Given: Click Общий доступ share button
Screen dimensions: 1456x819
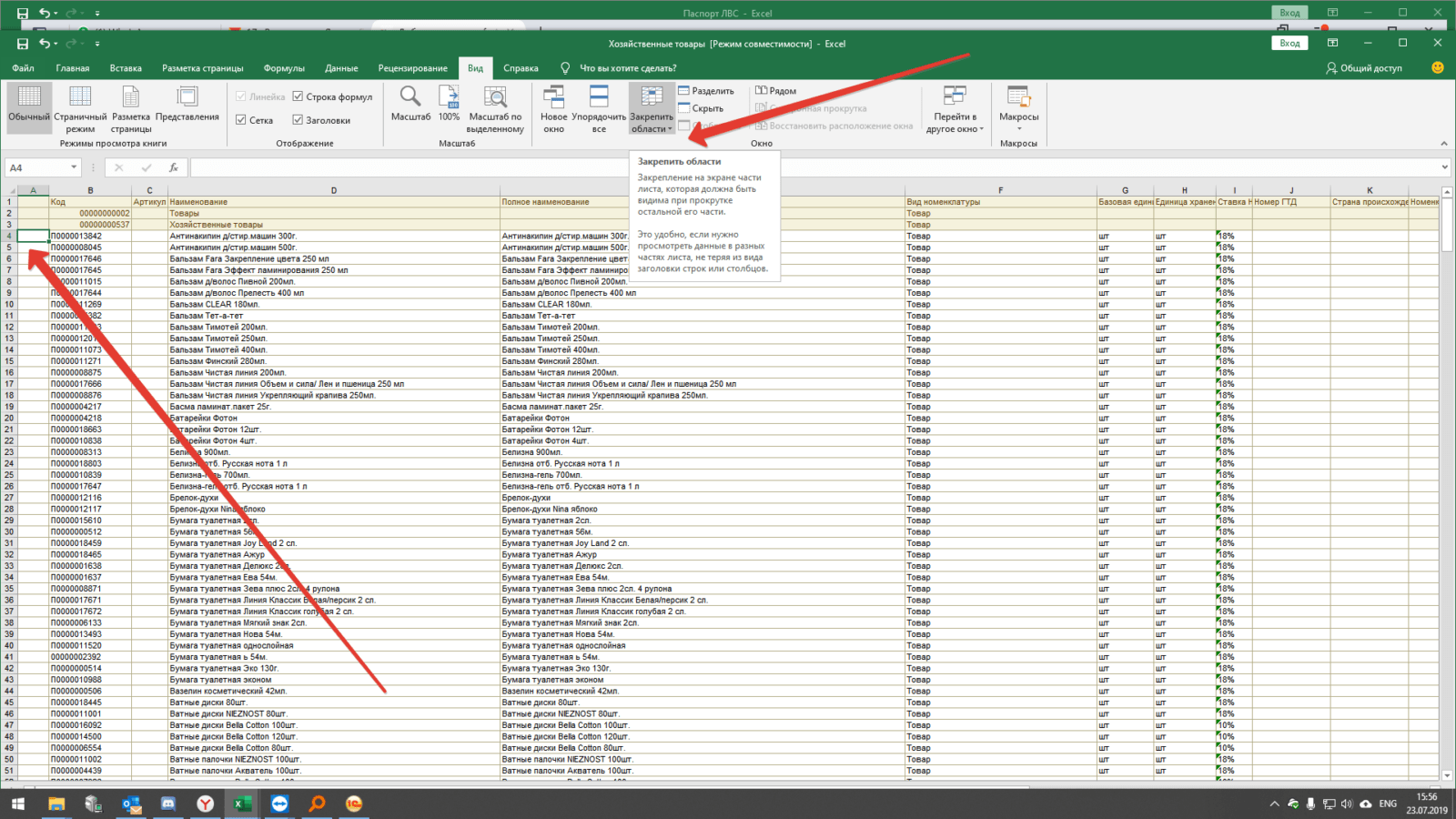Looking at the screenshot, I should 1364,68.
